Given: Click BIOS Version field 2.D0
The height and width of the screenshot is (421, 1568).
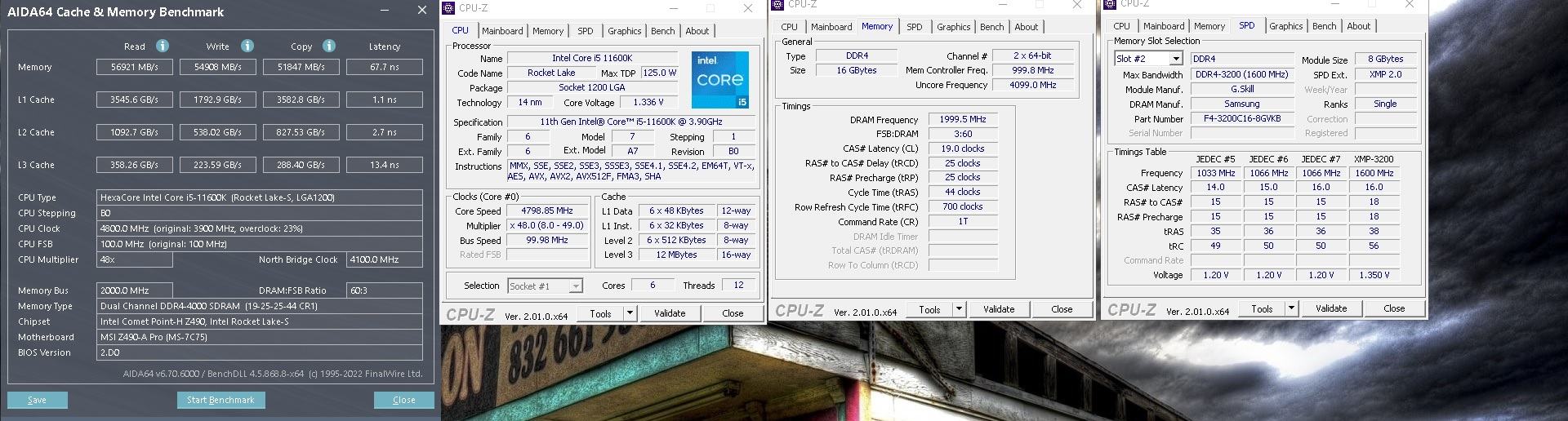Looking at the screenshot, I should [x=260, y=352].
